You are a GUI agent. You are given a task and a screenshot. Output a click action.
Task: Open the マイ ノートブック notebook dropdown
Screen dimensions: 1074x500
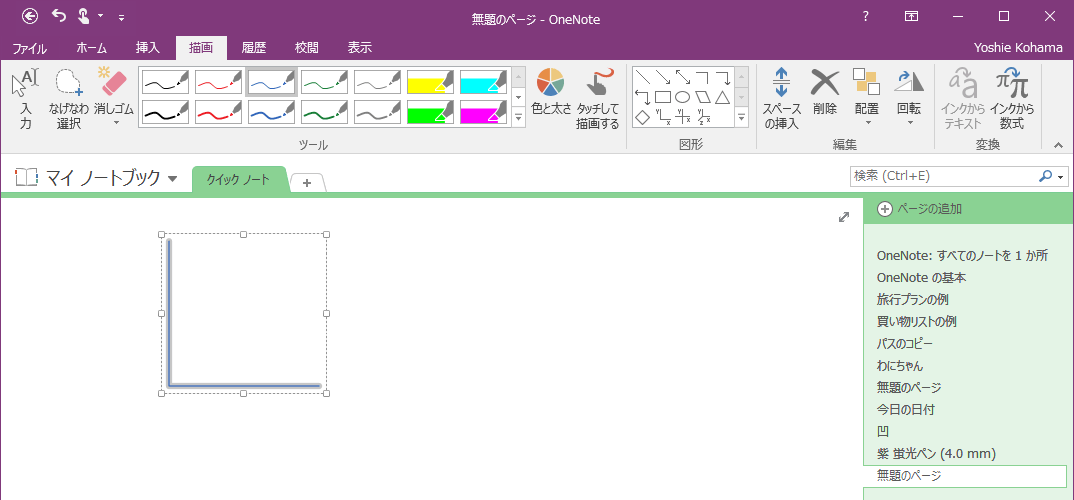click(173, 179)
